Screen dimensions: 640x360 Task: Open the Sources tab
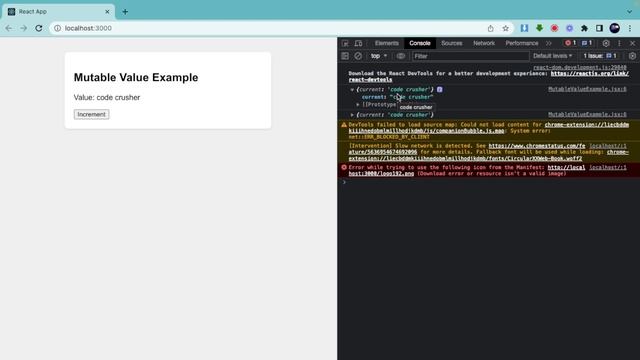point(451,43)
